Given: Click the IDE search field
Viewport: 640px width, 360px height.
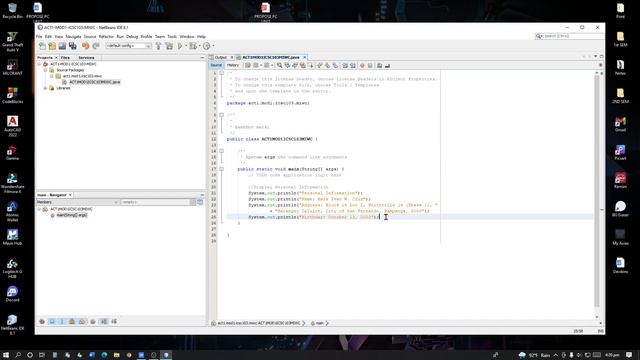Looking at the screenshot, I should click(571, 36).
